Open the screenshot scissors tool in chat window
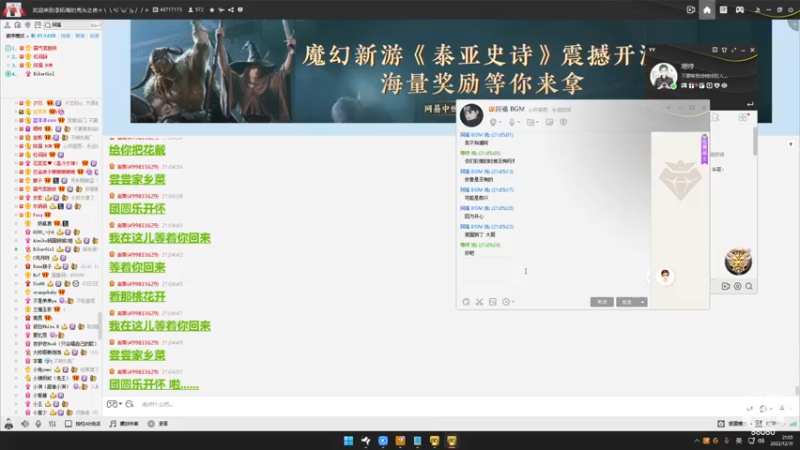 coord(479,302)
